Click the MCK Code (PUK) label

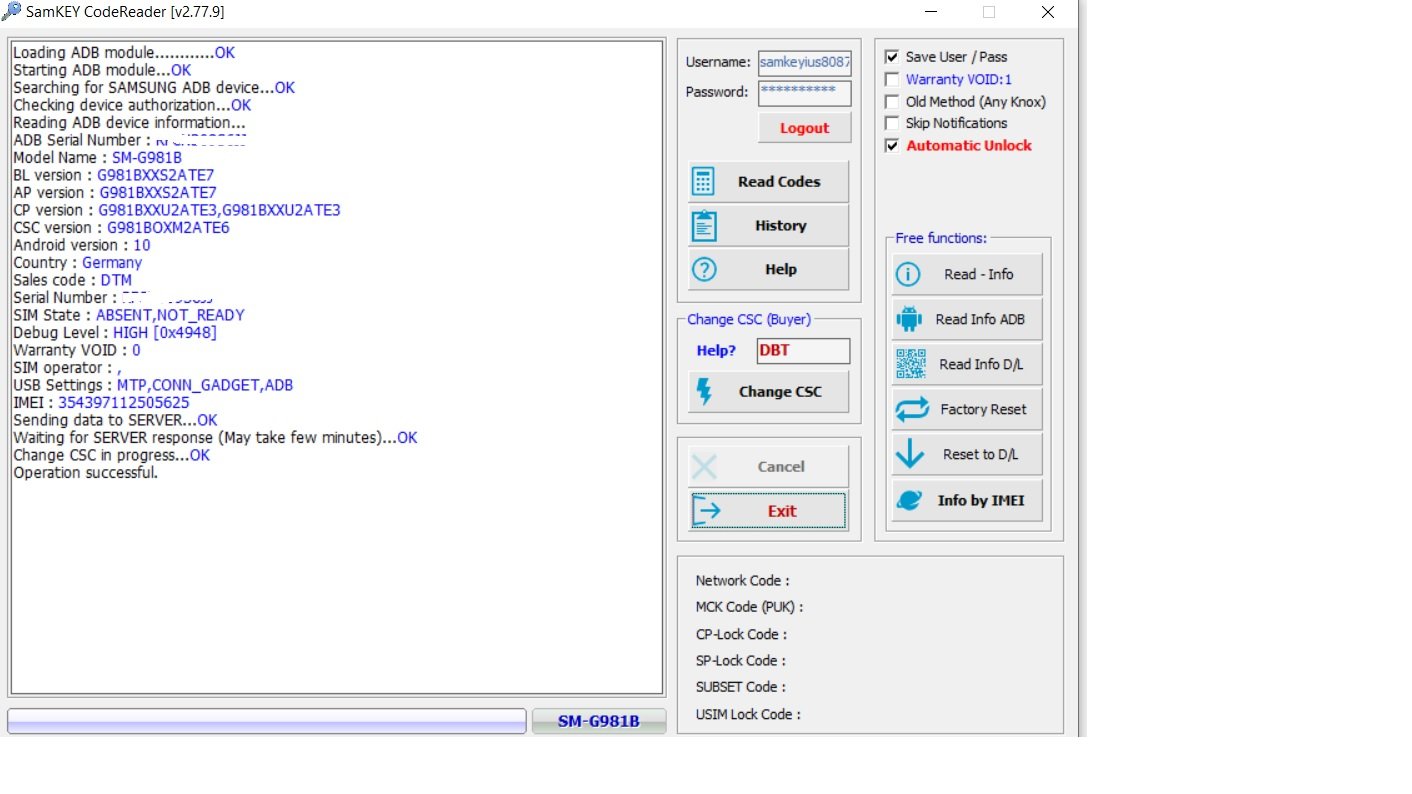[750, 607]
